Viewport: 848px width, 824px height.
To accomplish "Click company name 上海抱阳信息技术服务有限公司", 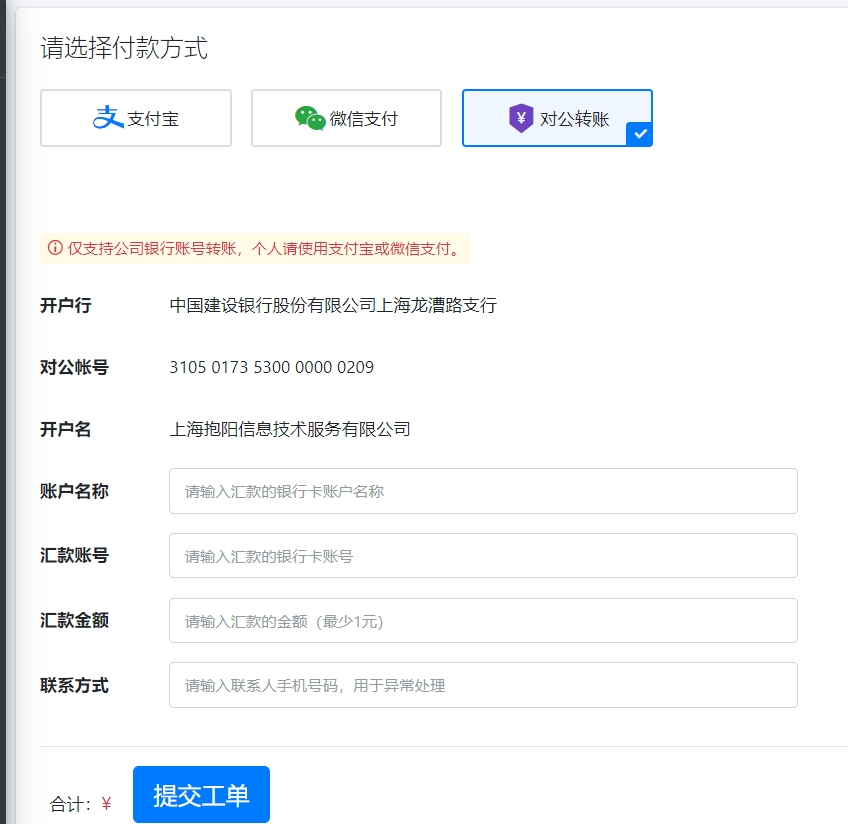I will [290, 429].
